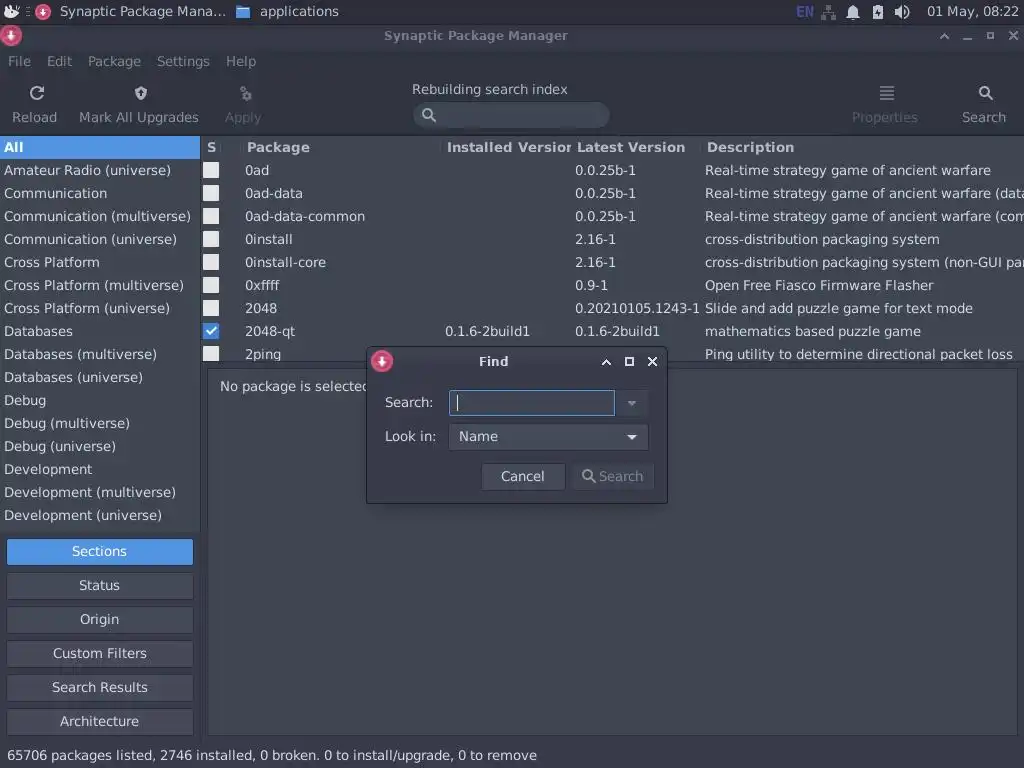The image size is (1024, 768).
Task: Open the Properties toolbar icon
Action: (x=886, y=93)
